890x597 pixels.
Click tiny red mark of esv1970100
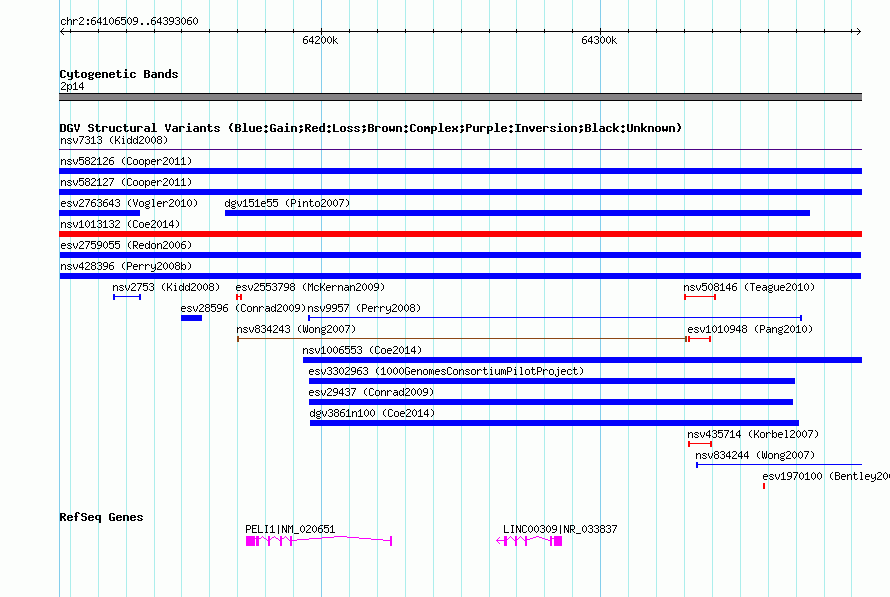point(764,486)
